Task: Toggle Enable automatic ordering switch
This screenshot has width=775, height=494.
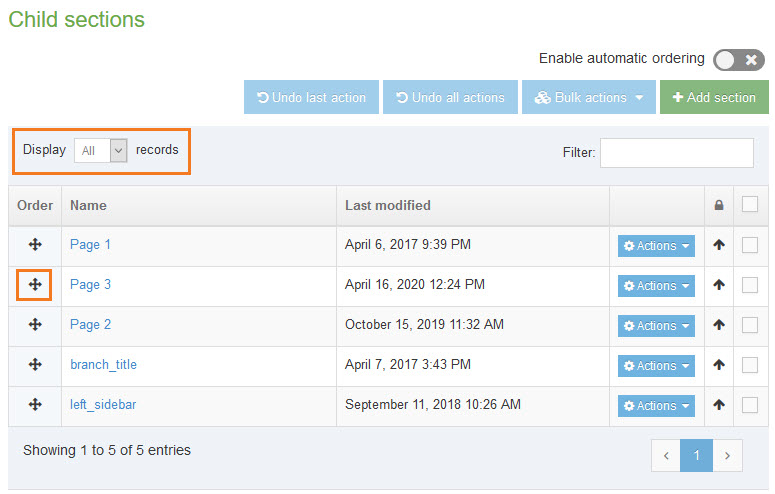Action: click(738, 60)
